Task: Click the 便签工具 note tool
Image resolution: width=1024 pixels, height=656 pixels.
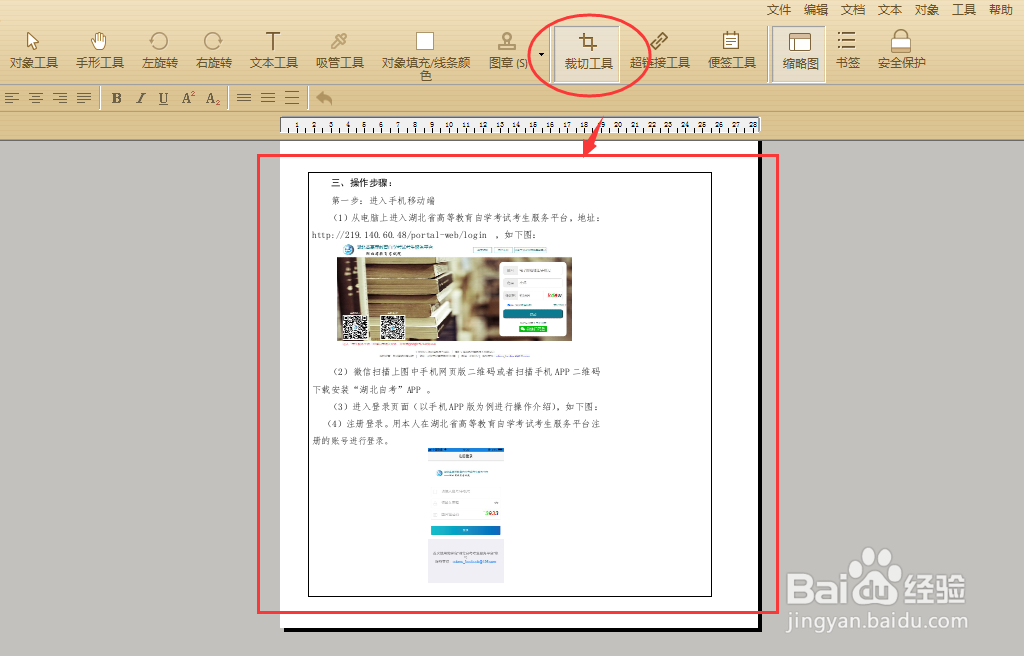Action: 731,50
